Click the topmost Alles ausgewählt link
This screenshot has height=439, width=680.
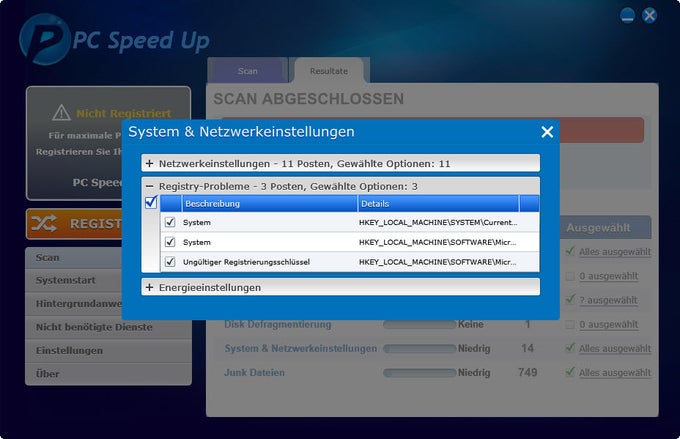(x=615, y=252)
